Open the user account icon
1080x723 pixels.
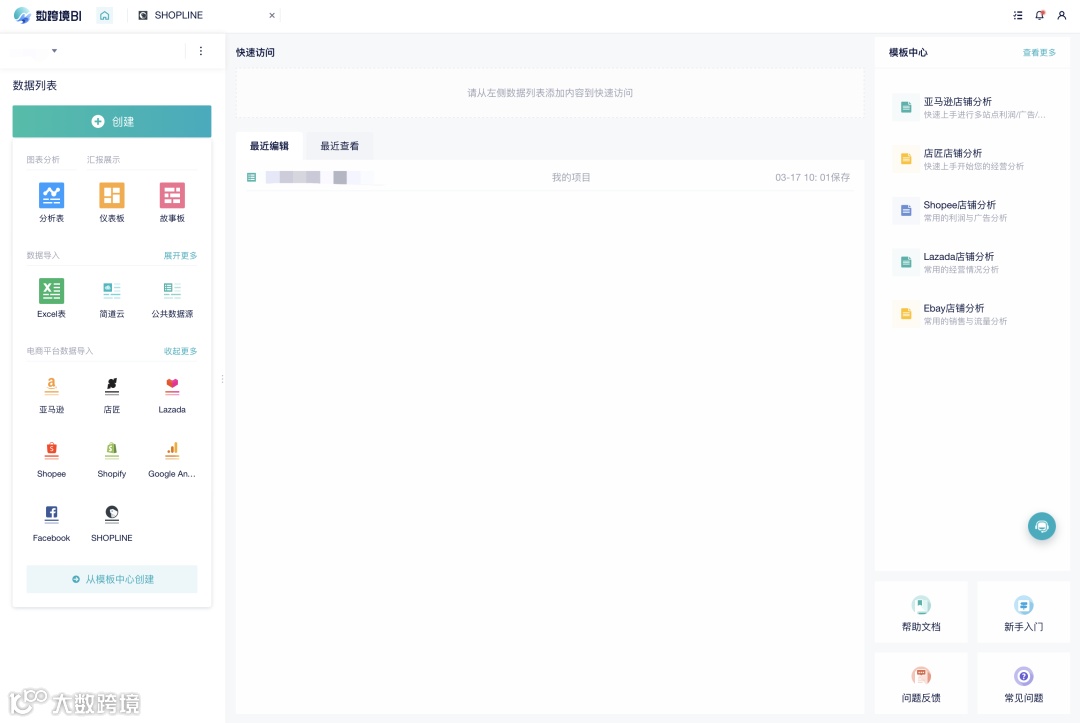[1061, 15]
